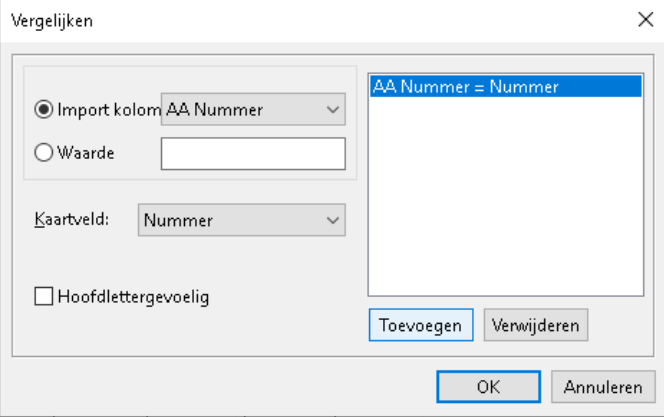The width and height of the screenshot is (664, 417).
Task: Close the Vergelijken dialog with X
Action: click(x=643, y=18)
